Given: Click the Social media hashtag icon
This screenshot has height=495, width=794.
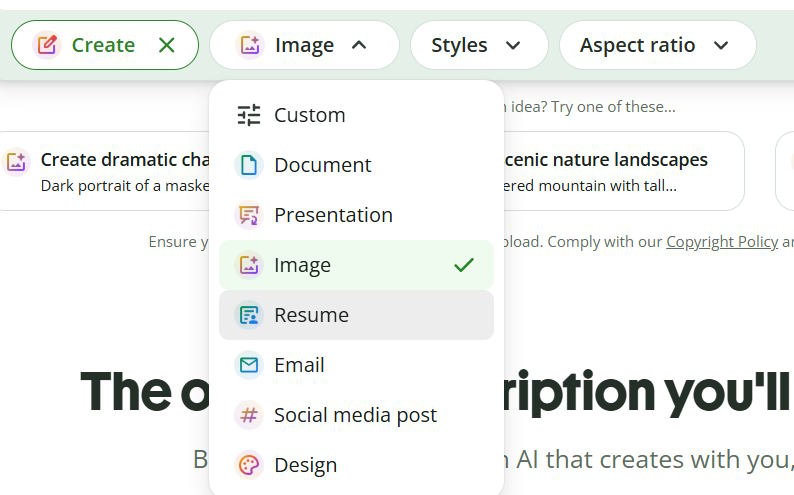Looking at the screenshot, I should [249, 415].
